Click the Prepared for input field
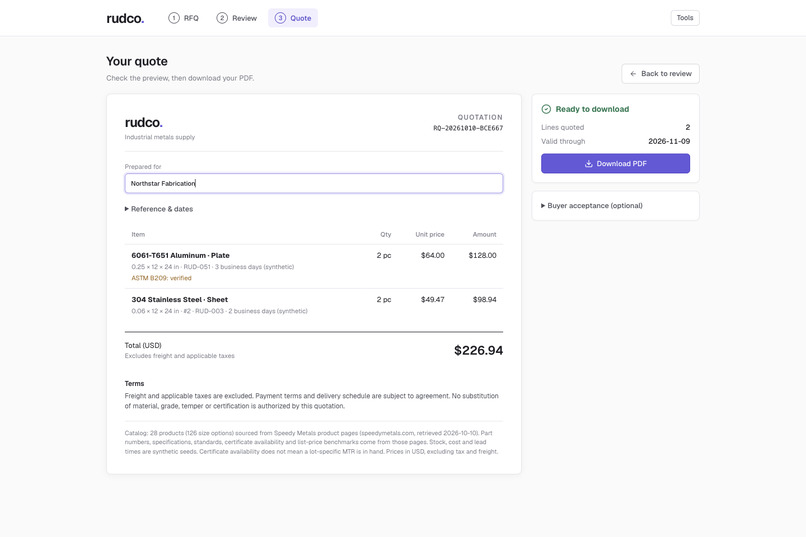This screenshot has width=806, height=537. point(314,183)
